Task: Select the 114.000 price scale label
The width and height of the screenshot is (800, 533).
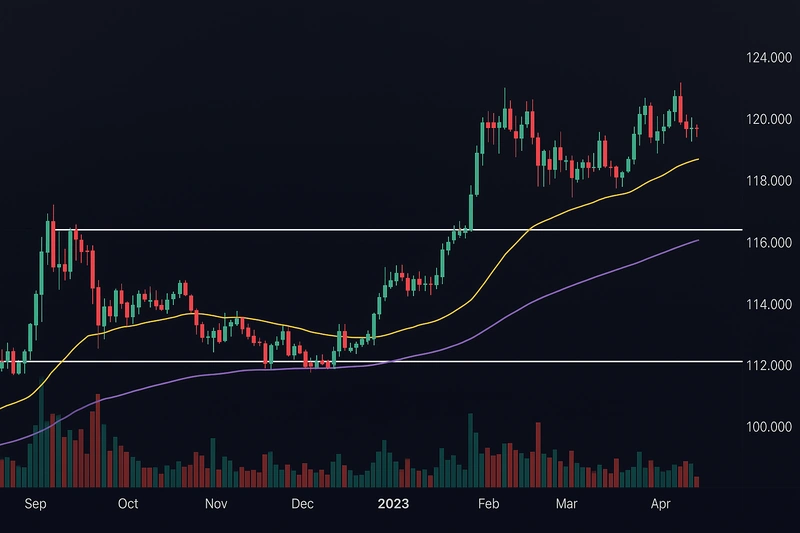Action: [x=769, y=304]
